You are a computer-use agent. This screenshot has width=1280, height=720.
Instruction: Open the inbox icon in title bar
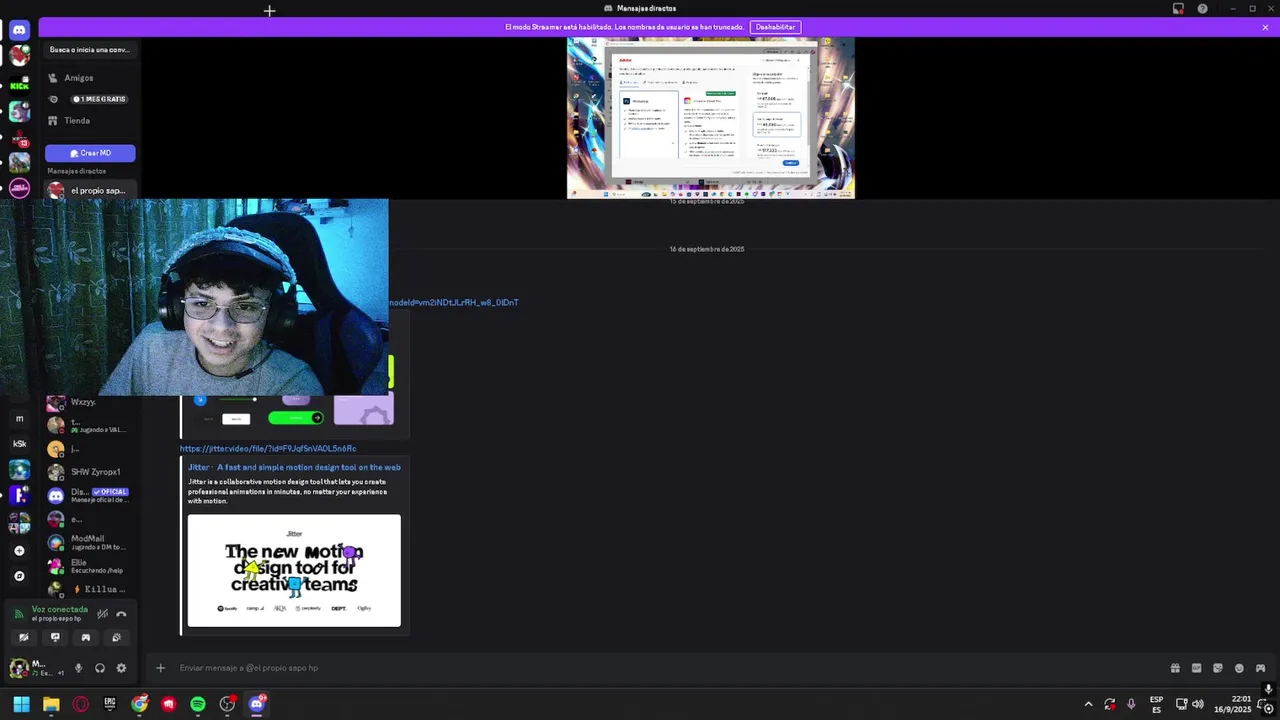click(1178, 9)
